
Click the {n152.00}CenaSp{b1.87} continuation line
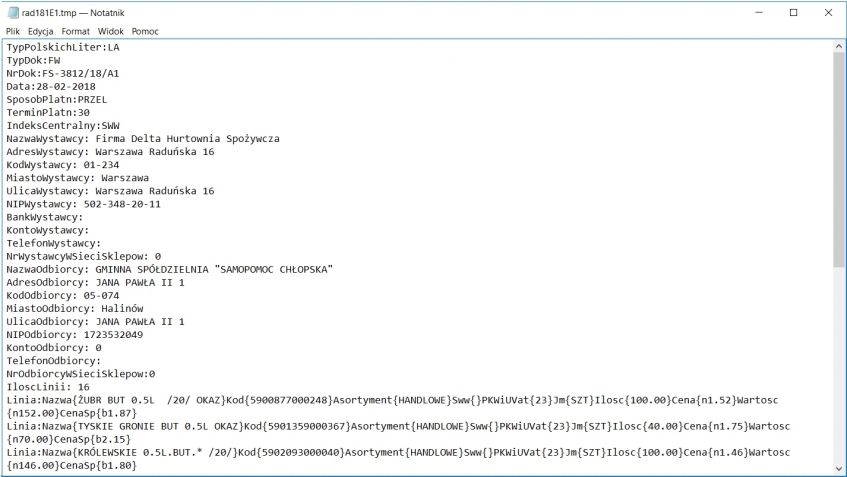pos(72,413)
